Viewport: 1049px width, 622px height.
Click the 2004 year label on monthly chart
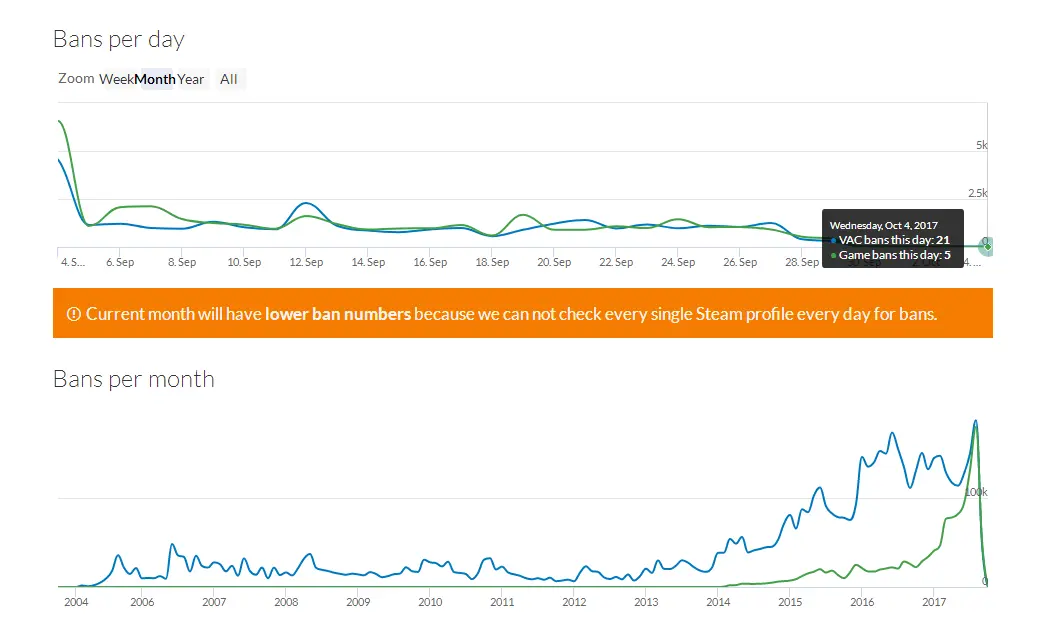pyautogui.click(x=76, y=602)
